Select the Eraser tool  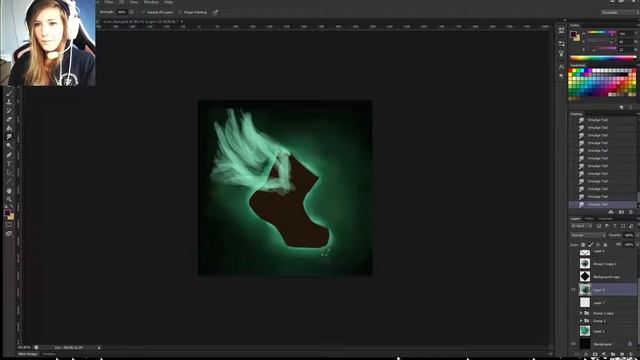tap(9, 119)
